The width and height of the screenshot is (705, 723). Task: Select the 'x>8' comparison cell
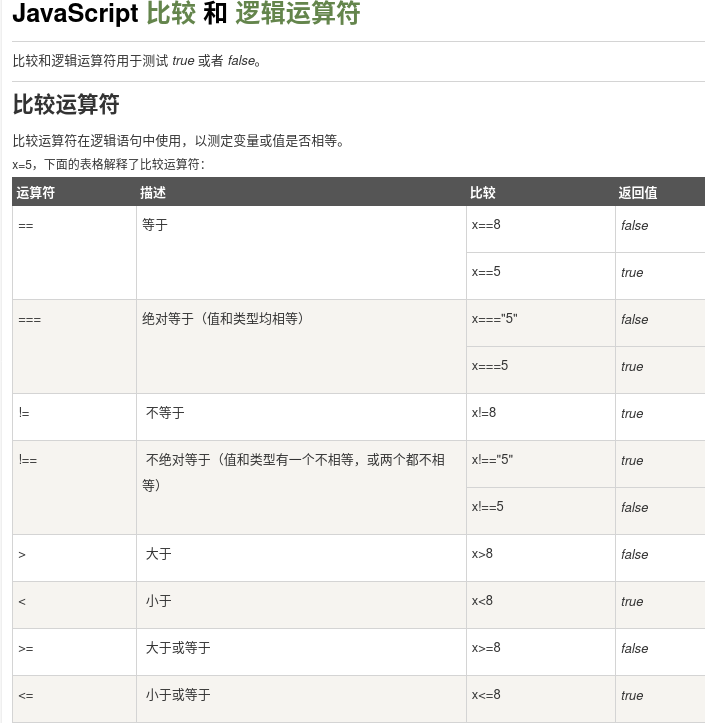[541, 558]
